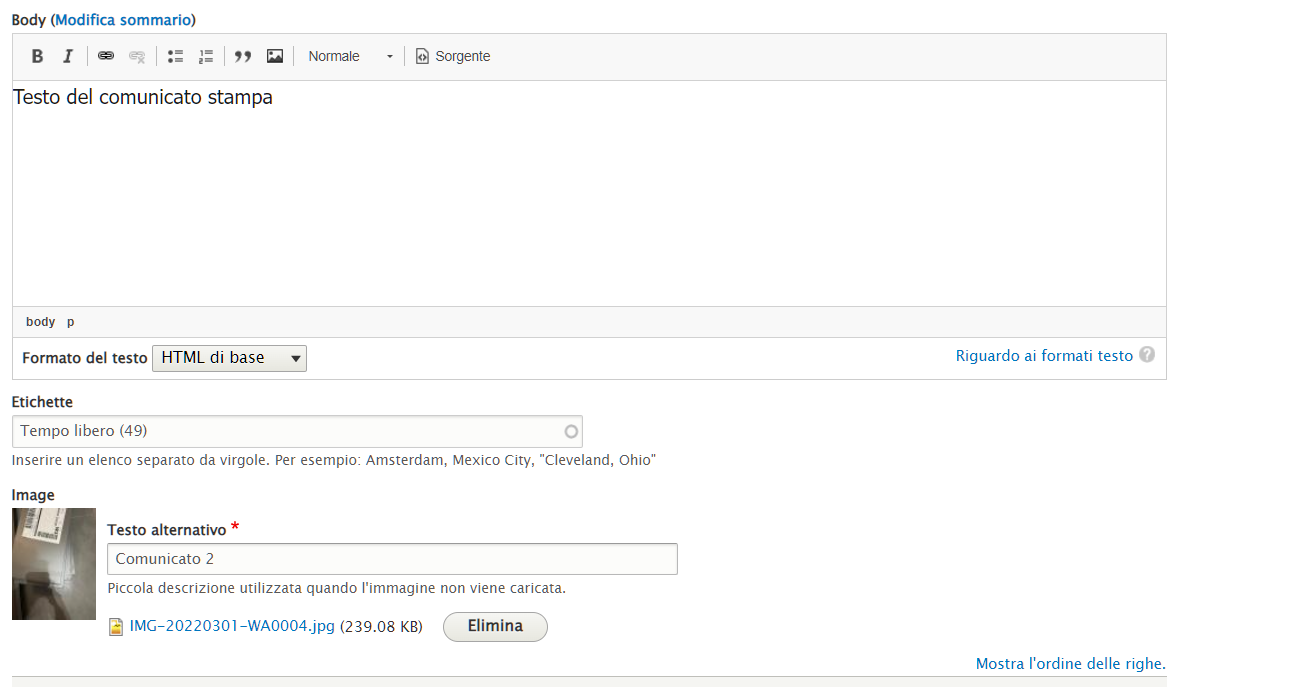Insert a bulleted list
This screenshot has height=687, width=1297.
tap(175, 56)
